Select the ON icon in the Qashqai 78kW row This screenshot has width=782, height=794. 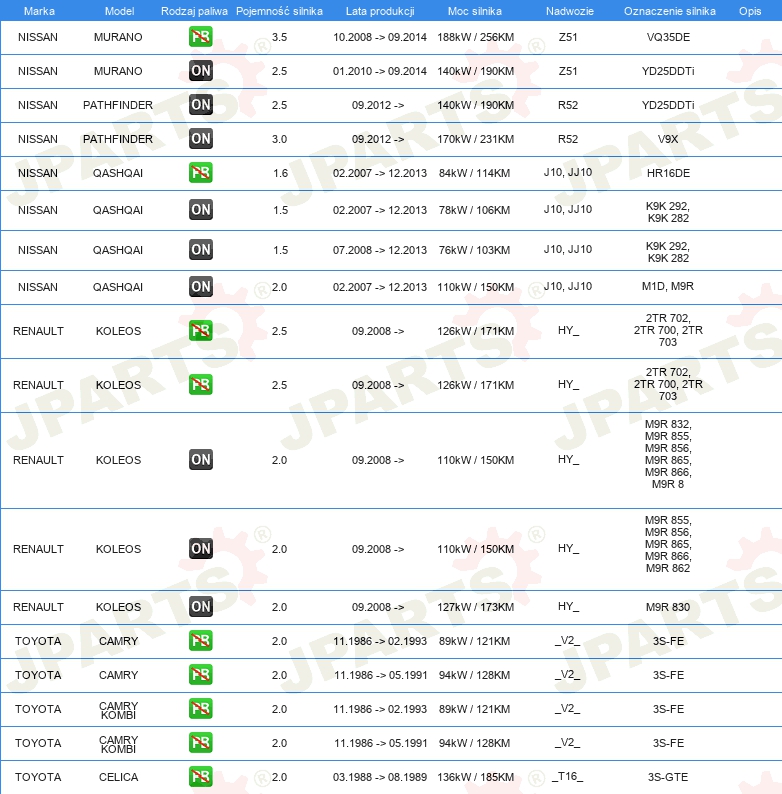click(201, 210)
